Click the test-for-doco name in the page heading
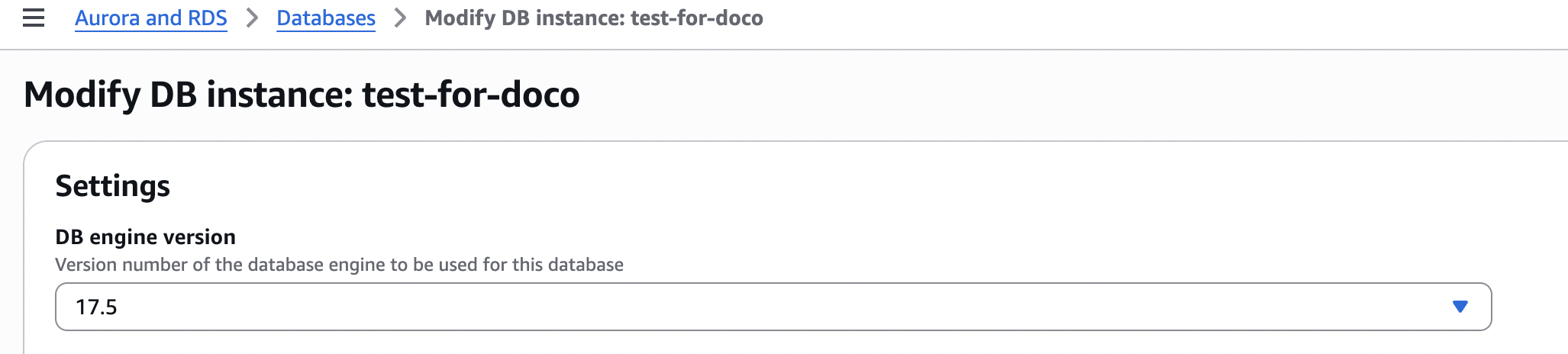Screen dimensions: 1568x354 [471, 95]
